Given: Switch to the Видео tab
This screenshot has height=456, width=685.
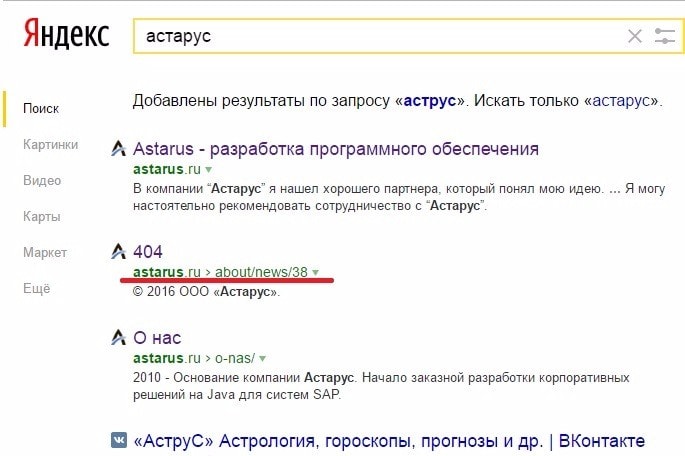Looking at the screenshot, I should pyautogui.click(x=42, y=180).
